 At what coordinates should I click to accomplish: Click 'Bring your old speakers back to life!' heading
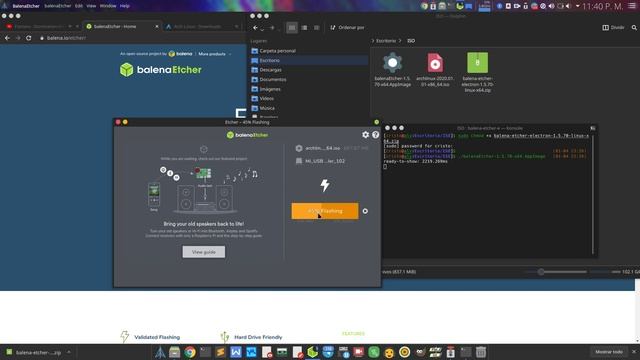204,224
